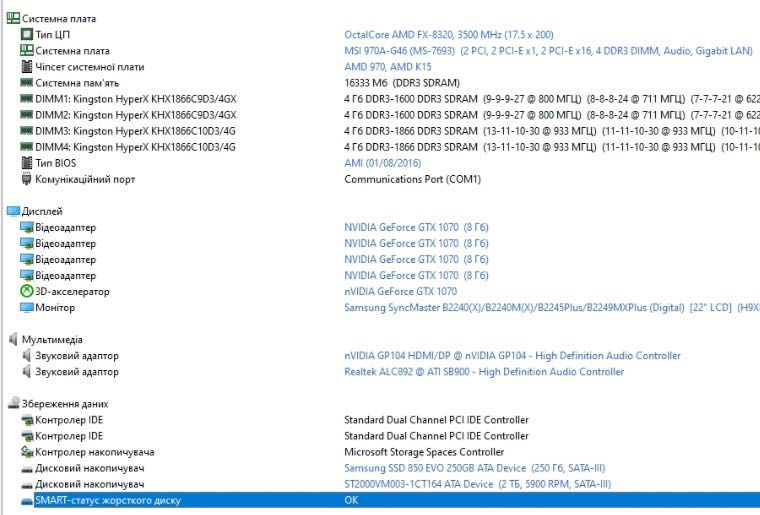This screenshot has width=760, height=515.
Task: Click the RAM module icon for DIMM2
Action: tap(27, 114)
